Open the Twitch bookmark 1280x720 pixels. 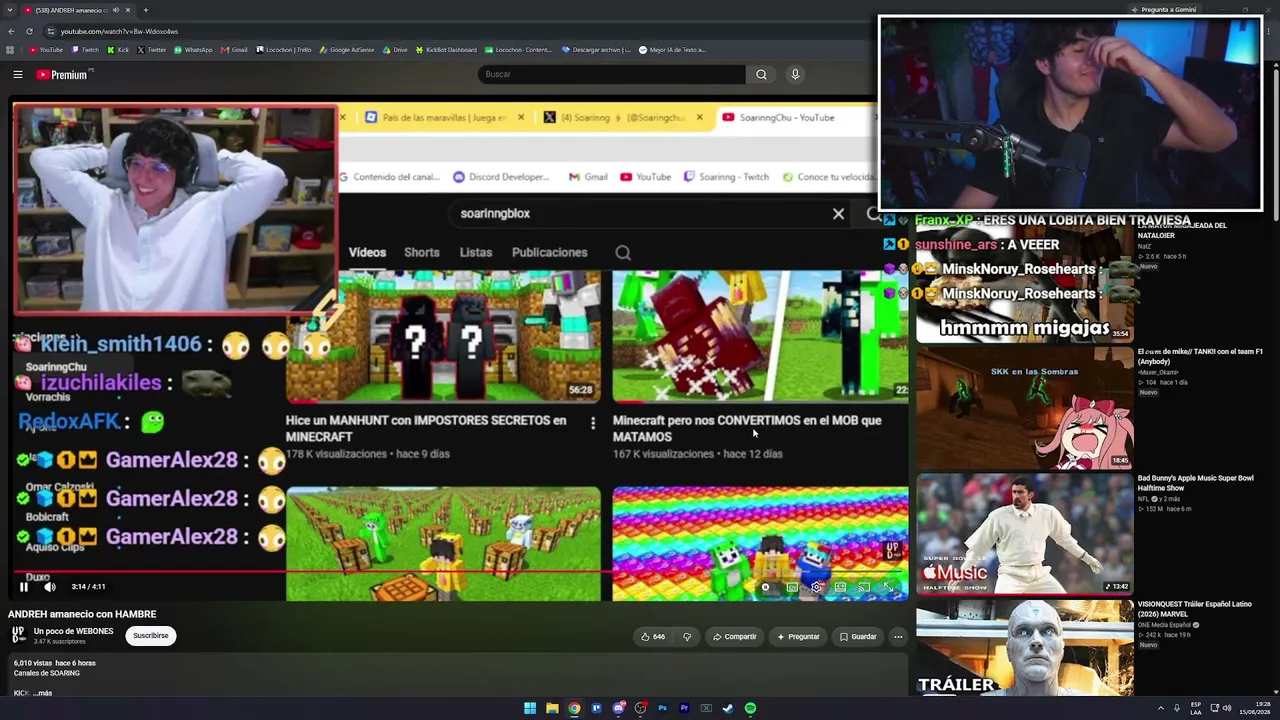[86, 50]
